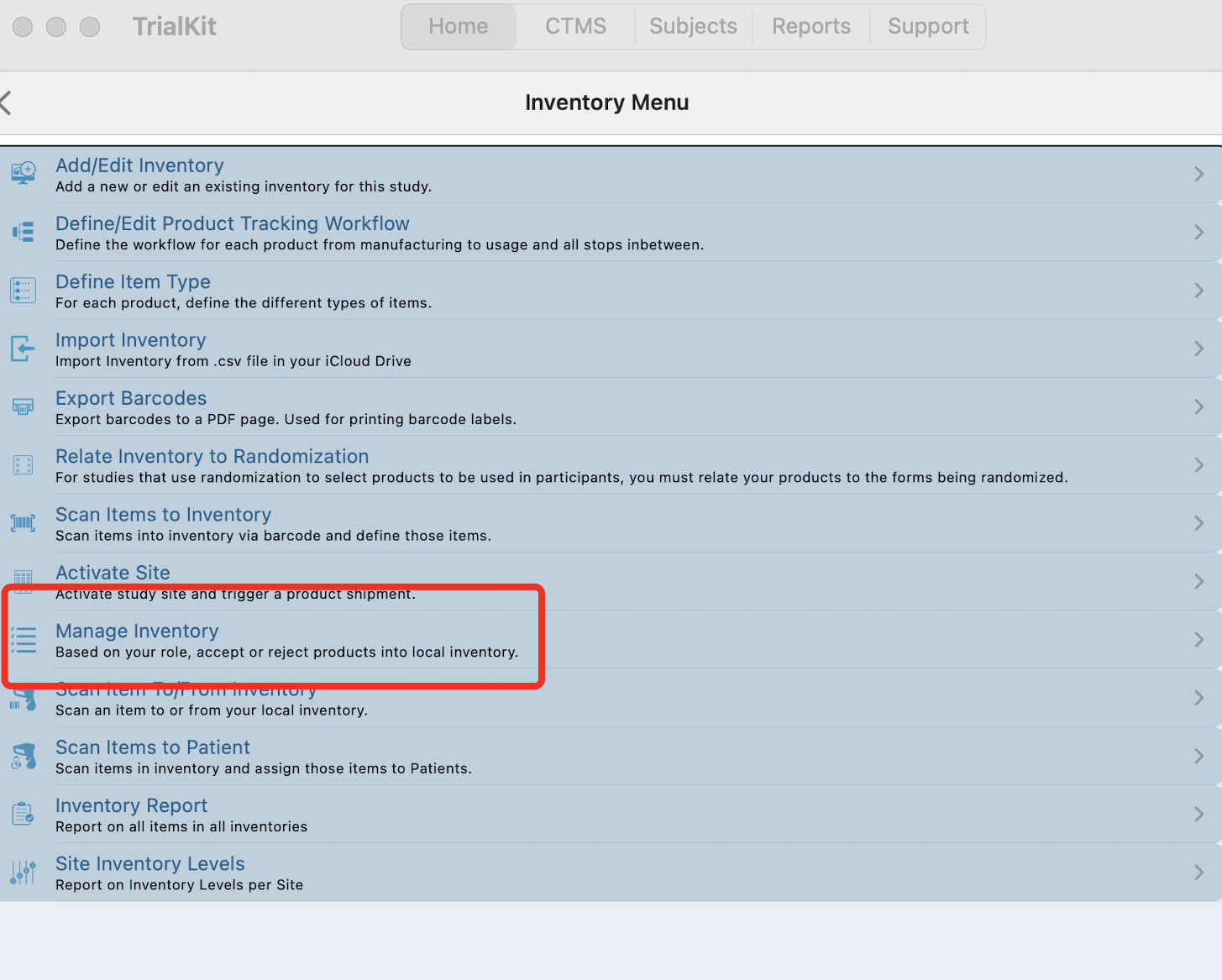Switch to the CTMS tab

[x=575, y=26]
